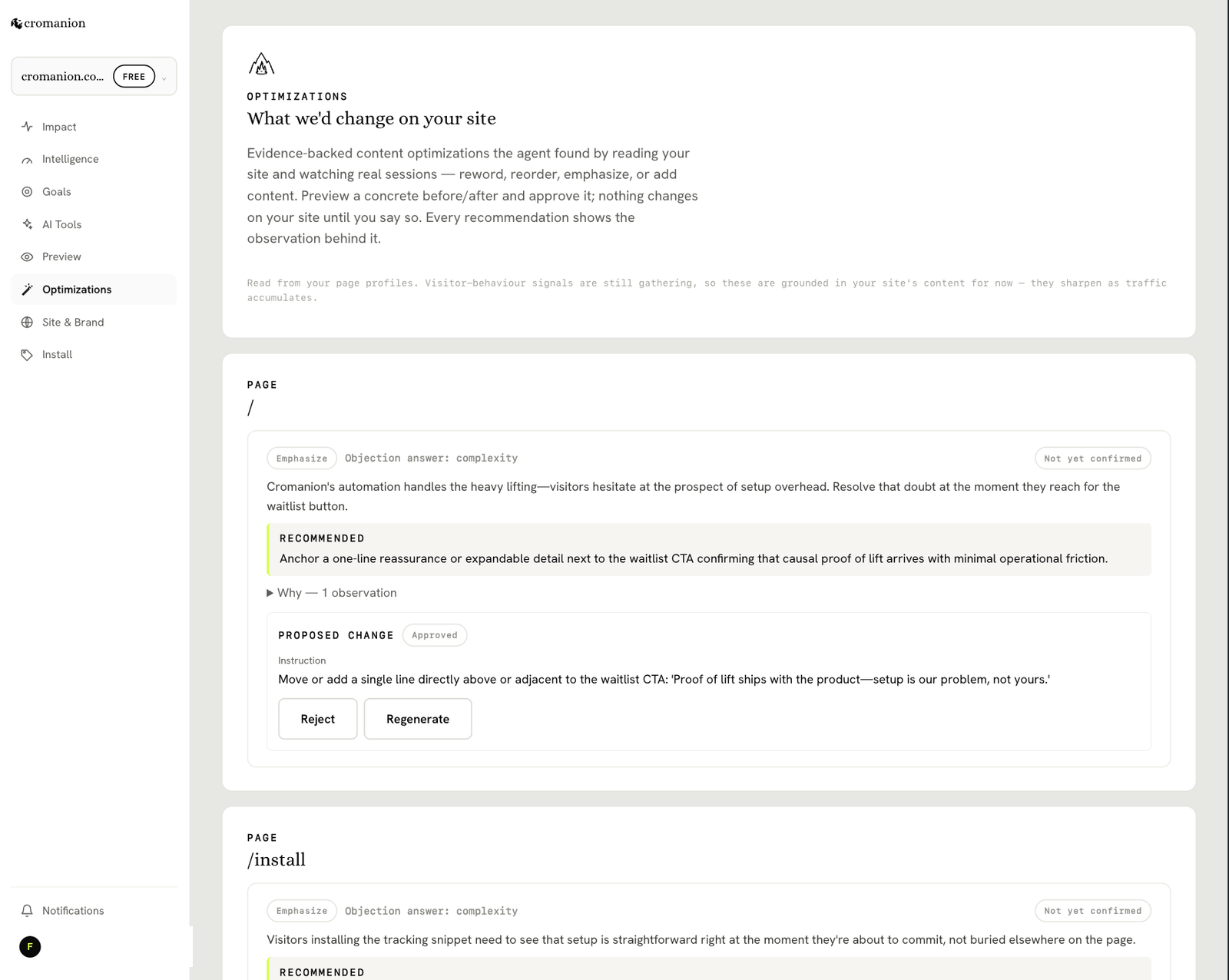Click the RECOMMENDED label in the / card
Viewport: 1229px width, 980px height.
click(322, 538)
